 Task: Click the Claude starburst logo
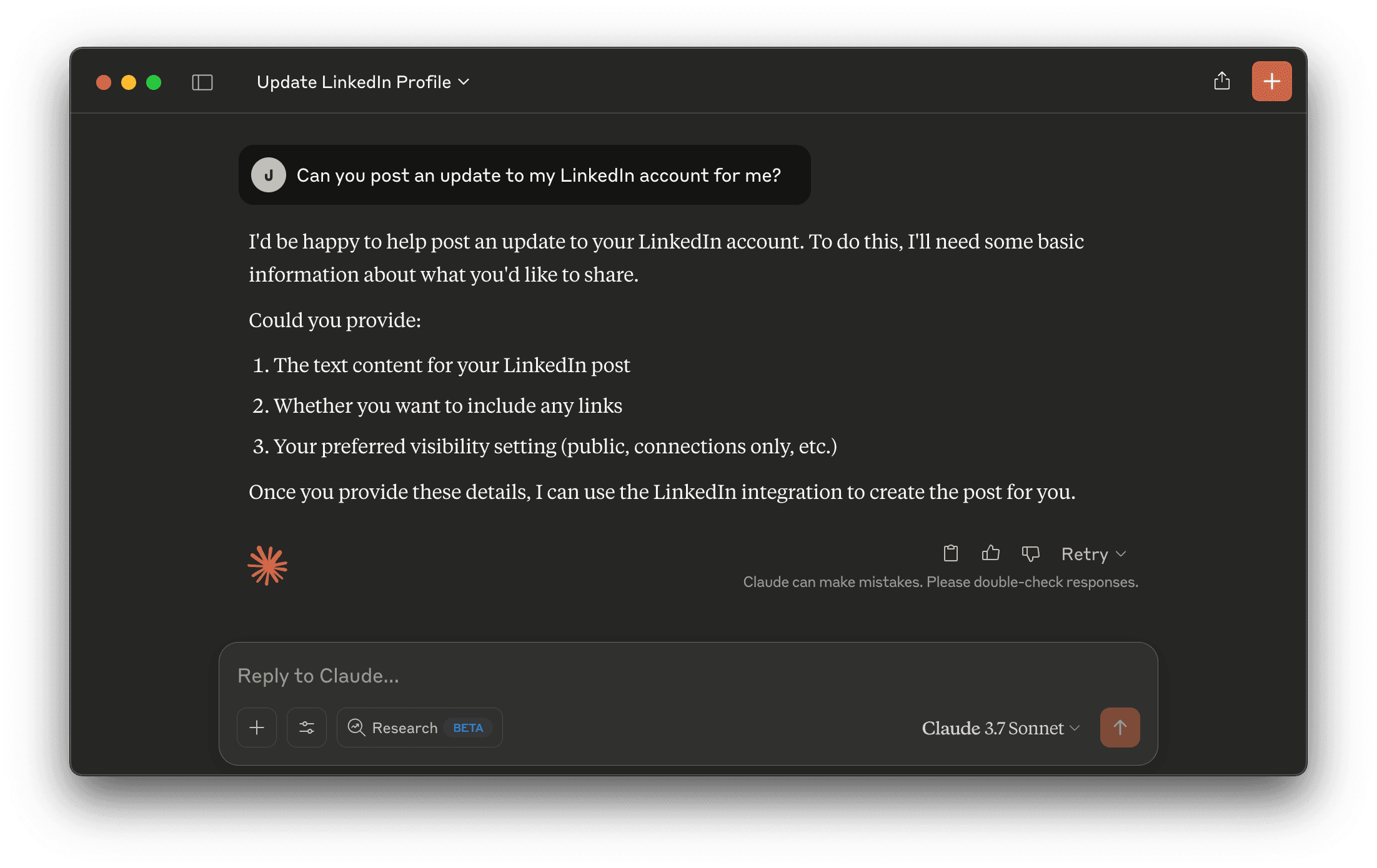[x=267, y=566]
